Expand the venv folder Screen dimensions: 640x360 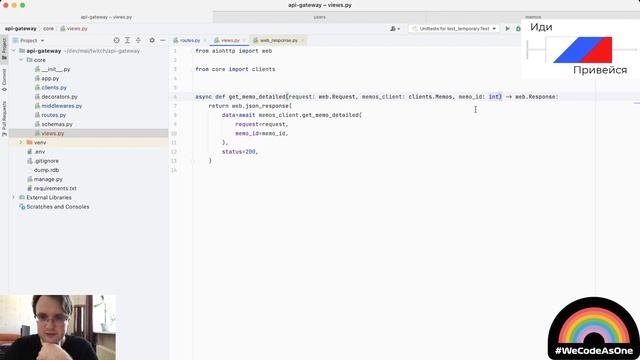[x=21, y=142]
